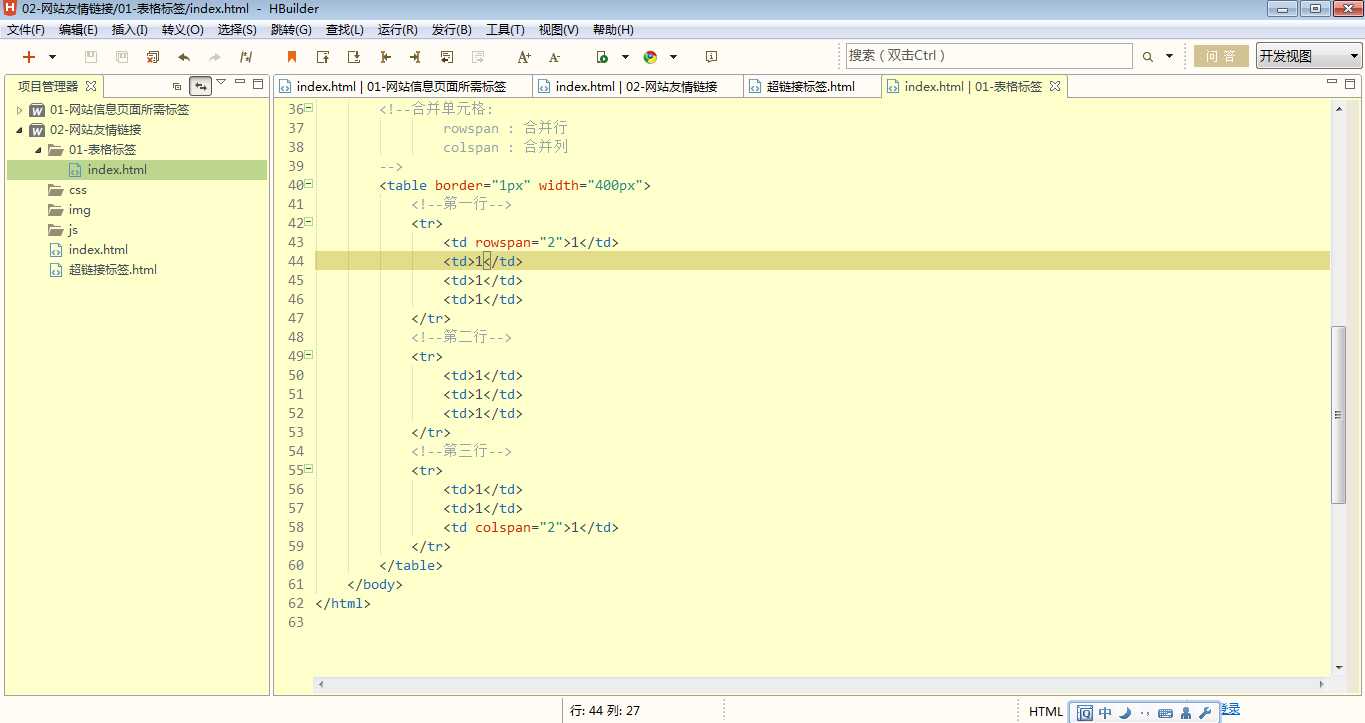
Task: Click the Undo arrow icon
Action: pos(184,57)
